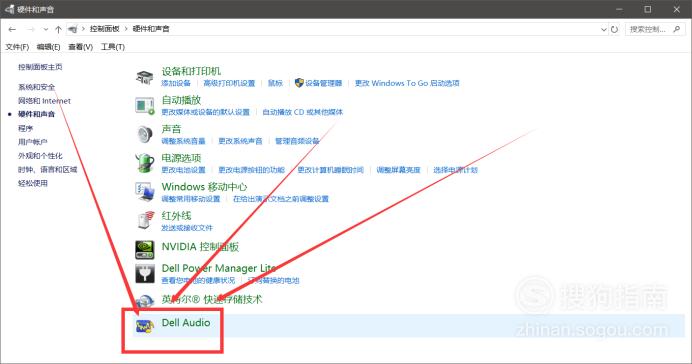Open the 文件(F) menu

click(x=17, y=47)
